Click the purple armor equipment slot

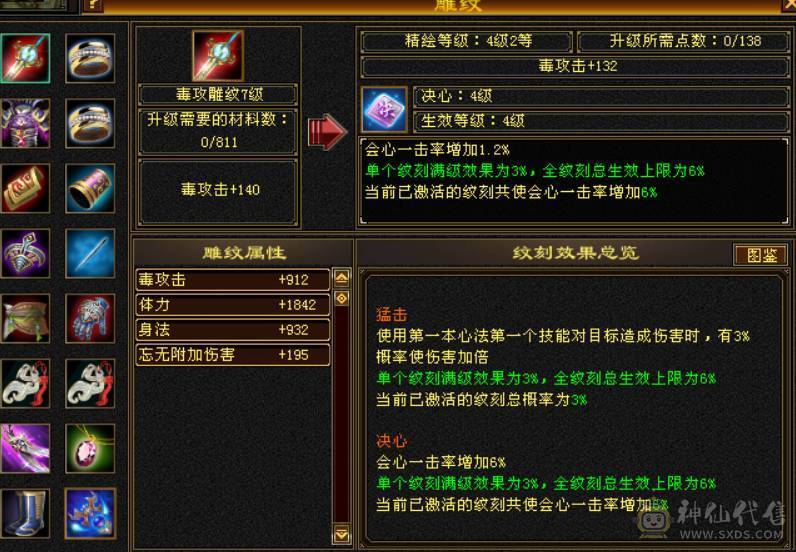click(x=25, y=123)
